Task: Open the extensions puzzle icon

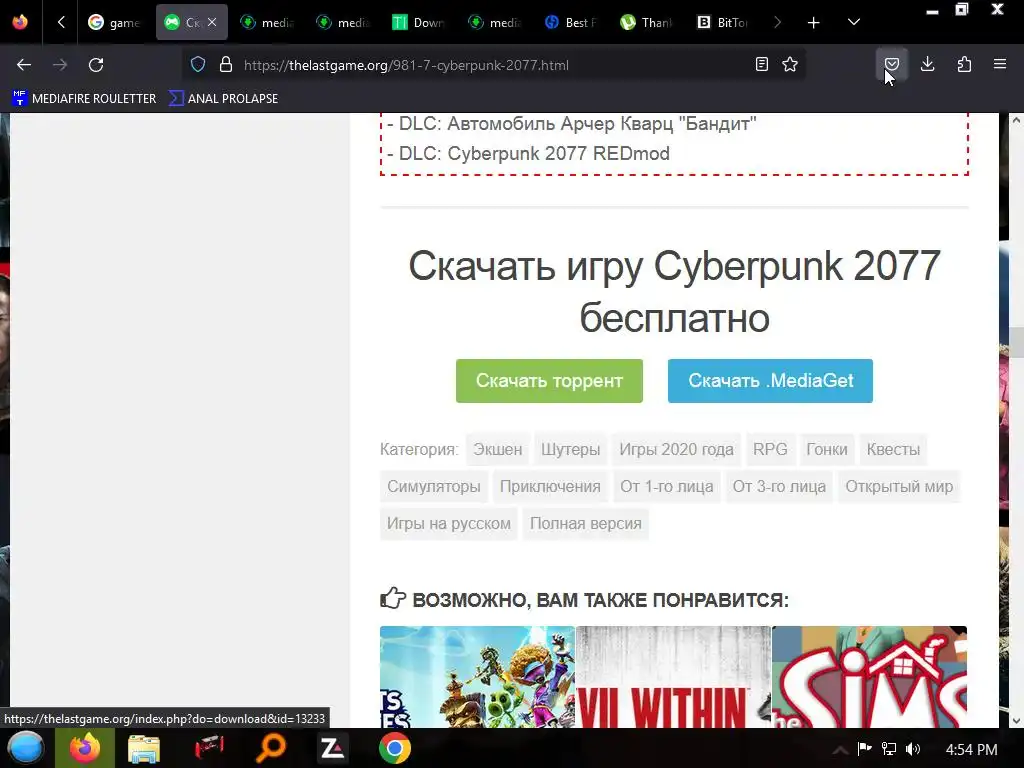Action: pos(964,64)
